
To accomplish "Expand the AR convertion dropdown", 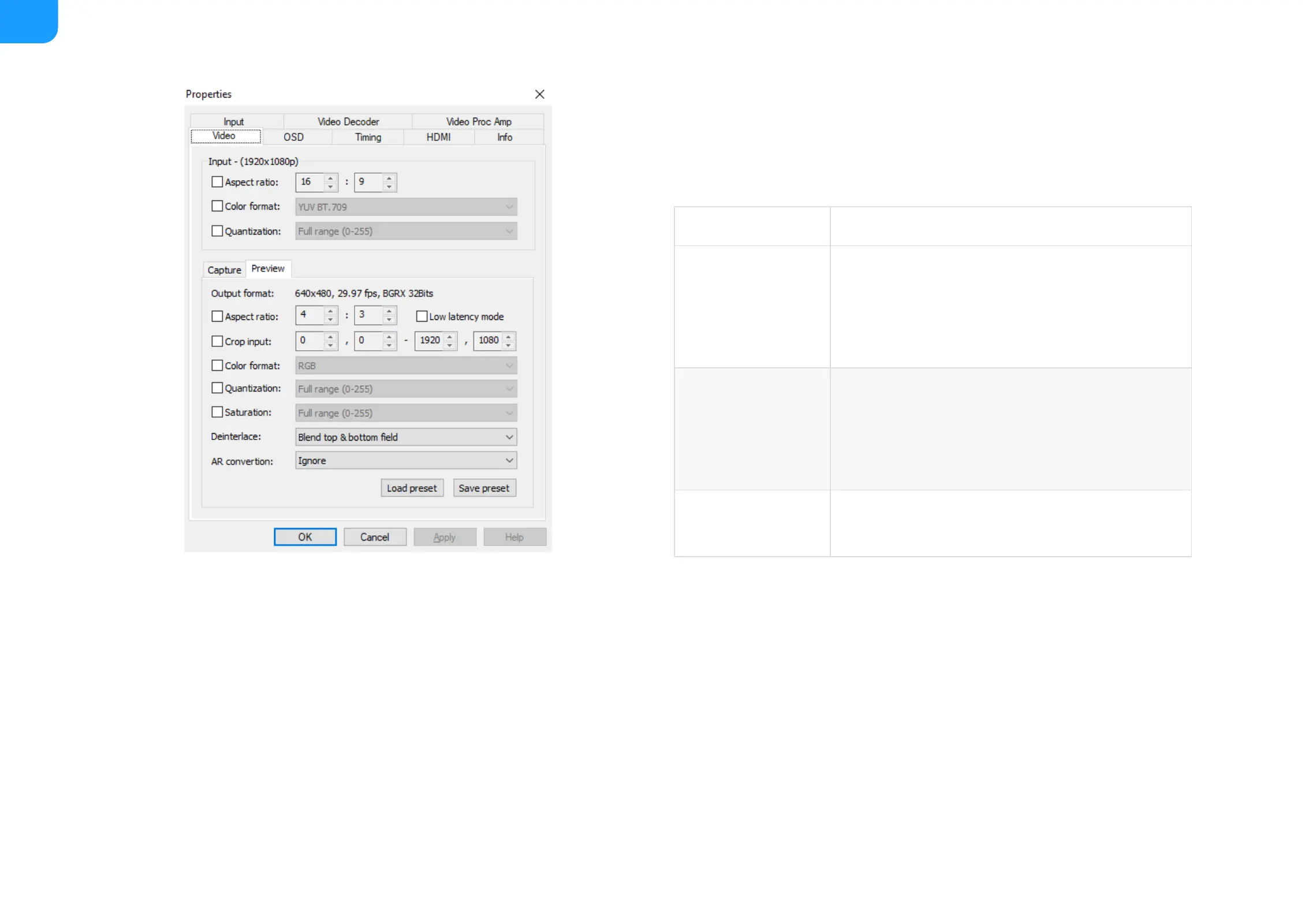I will tap(405, 461).
